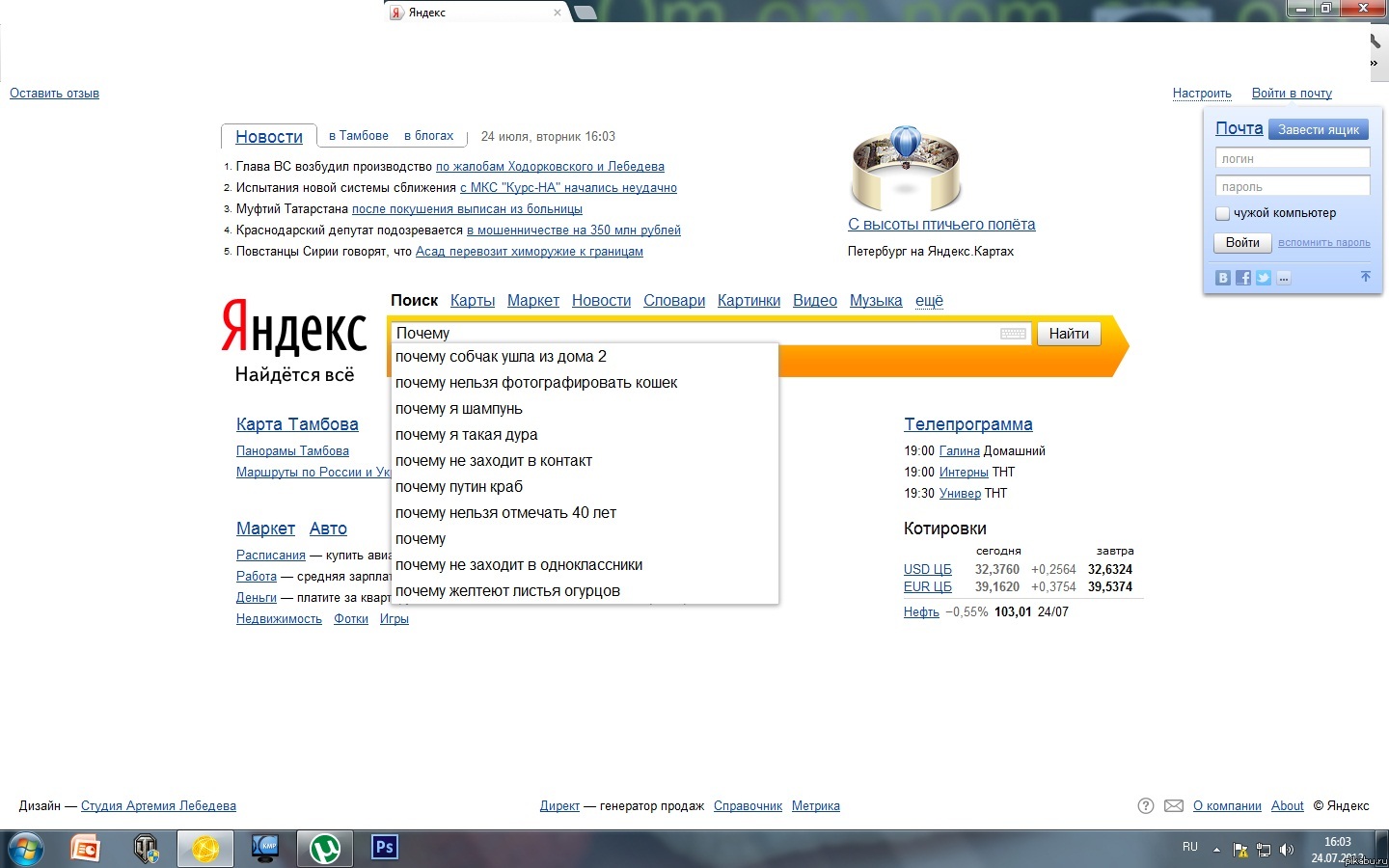This screenshot has width=1389, height=868.
Task: Open Телепрограмма link
Action: (968, 424)
